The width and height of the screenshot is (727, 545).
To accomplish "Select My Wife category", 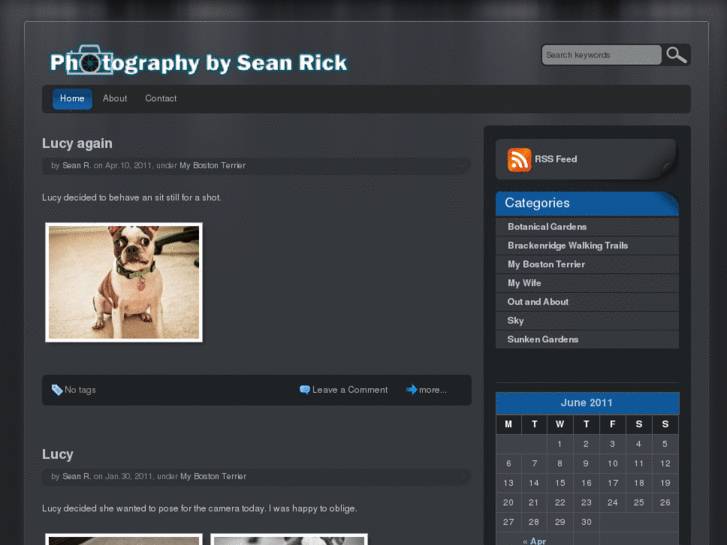I will (587, 283).
